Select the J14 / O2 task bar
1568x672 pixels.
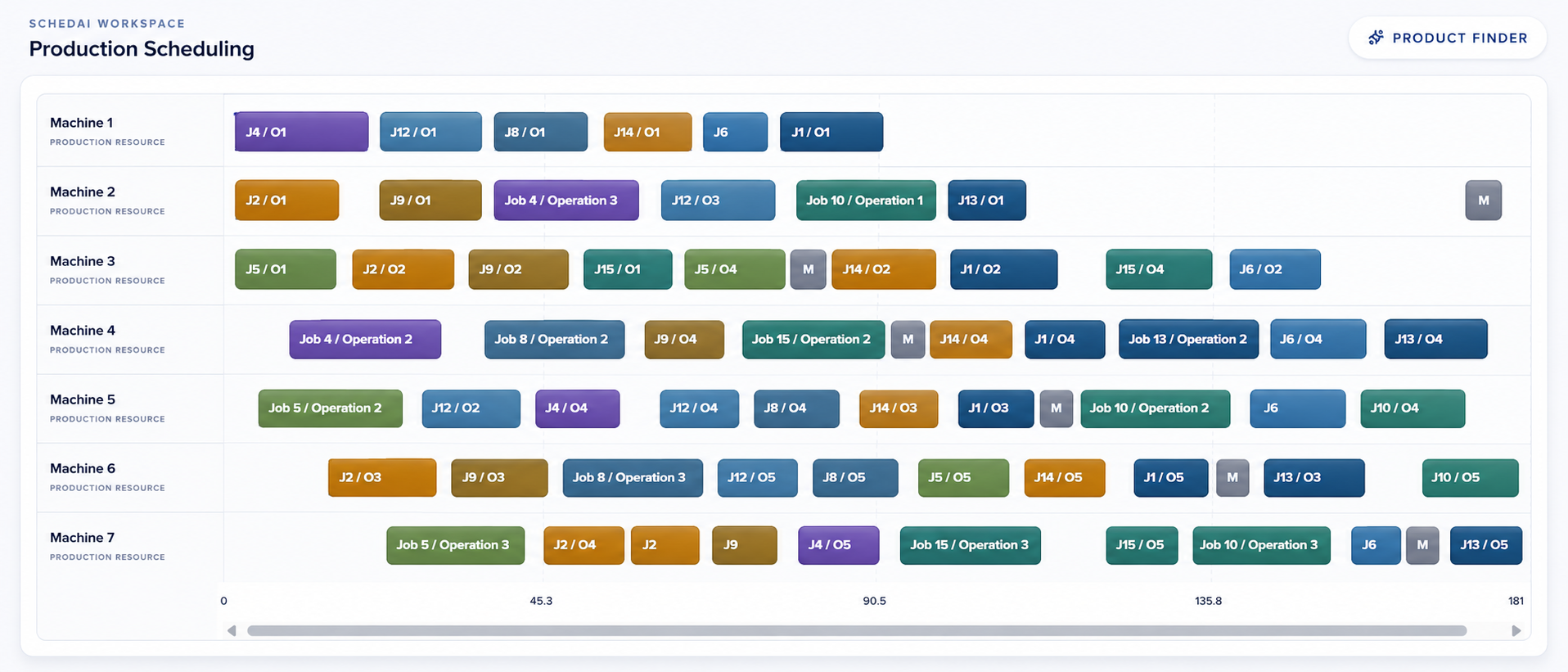pos(884,269)
